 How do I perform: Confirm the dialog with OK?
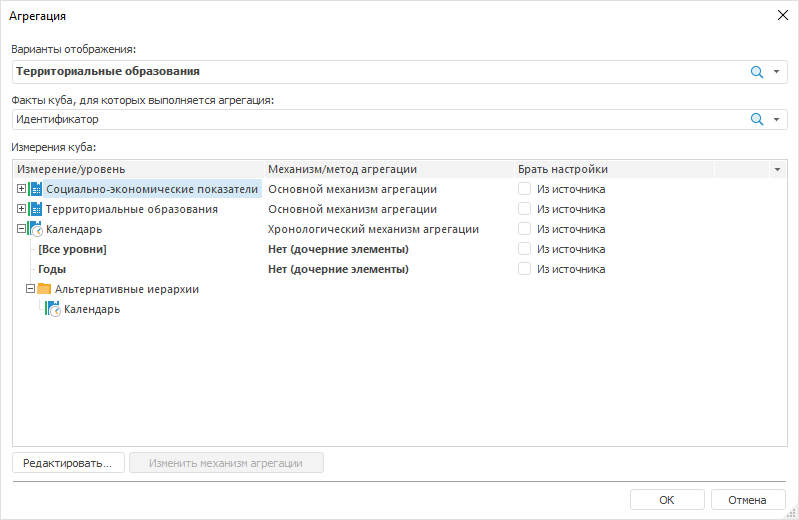point(666,500)
